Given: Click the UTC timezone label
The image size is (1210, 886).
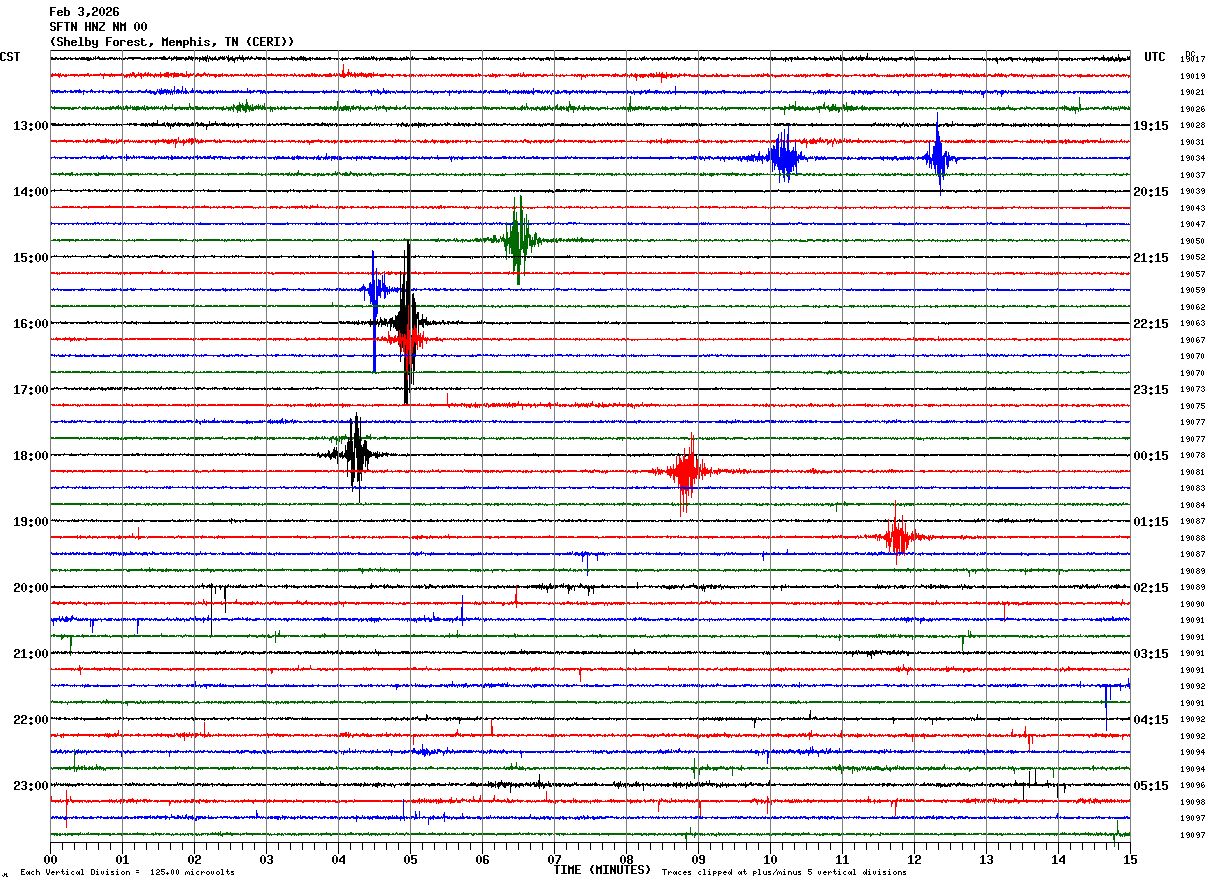Looking at the screenshot, I should click(x=1155, y=57).
